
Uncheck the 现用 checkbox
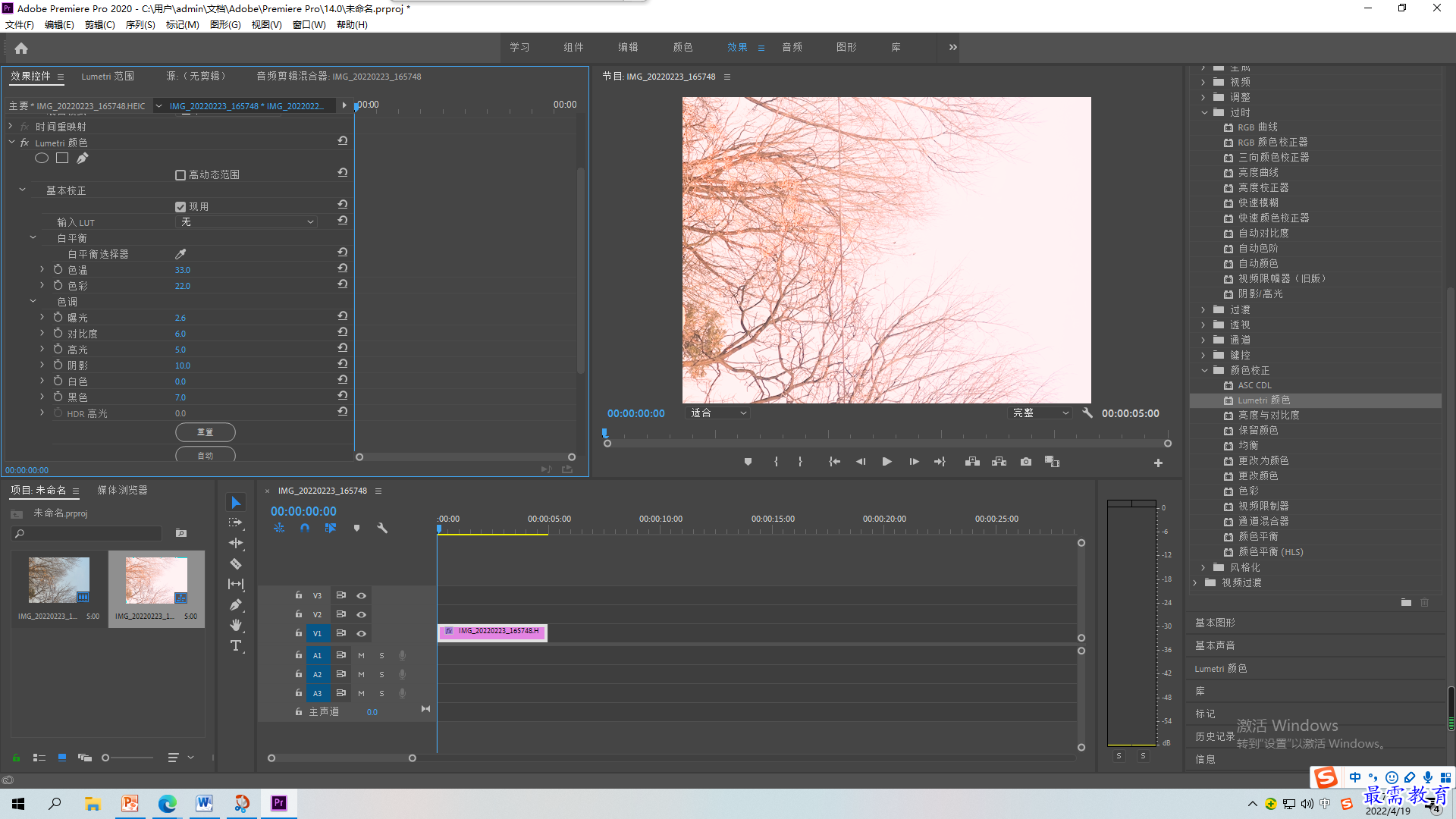(180, 207)
